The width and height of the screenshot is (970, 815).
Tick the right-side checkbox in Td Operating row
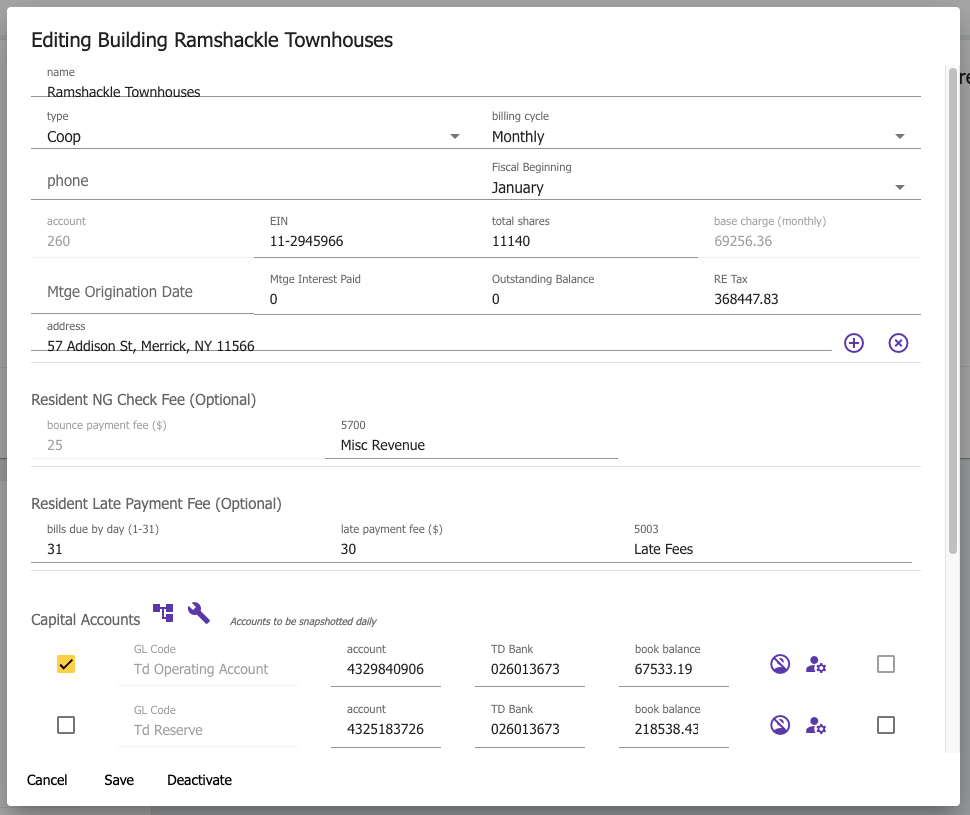click(x=886, y=664)
